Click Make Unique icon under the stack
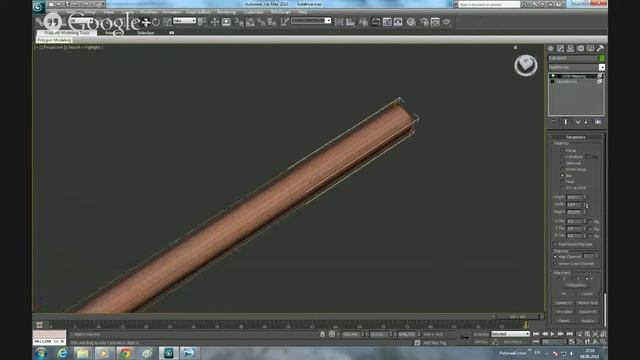 click(x=578, y=122)
